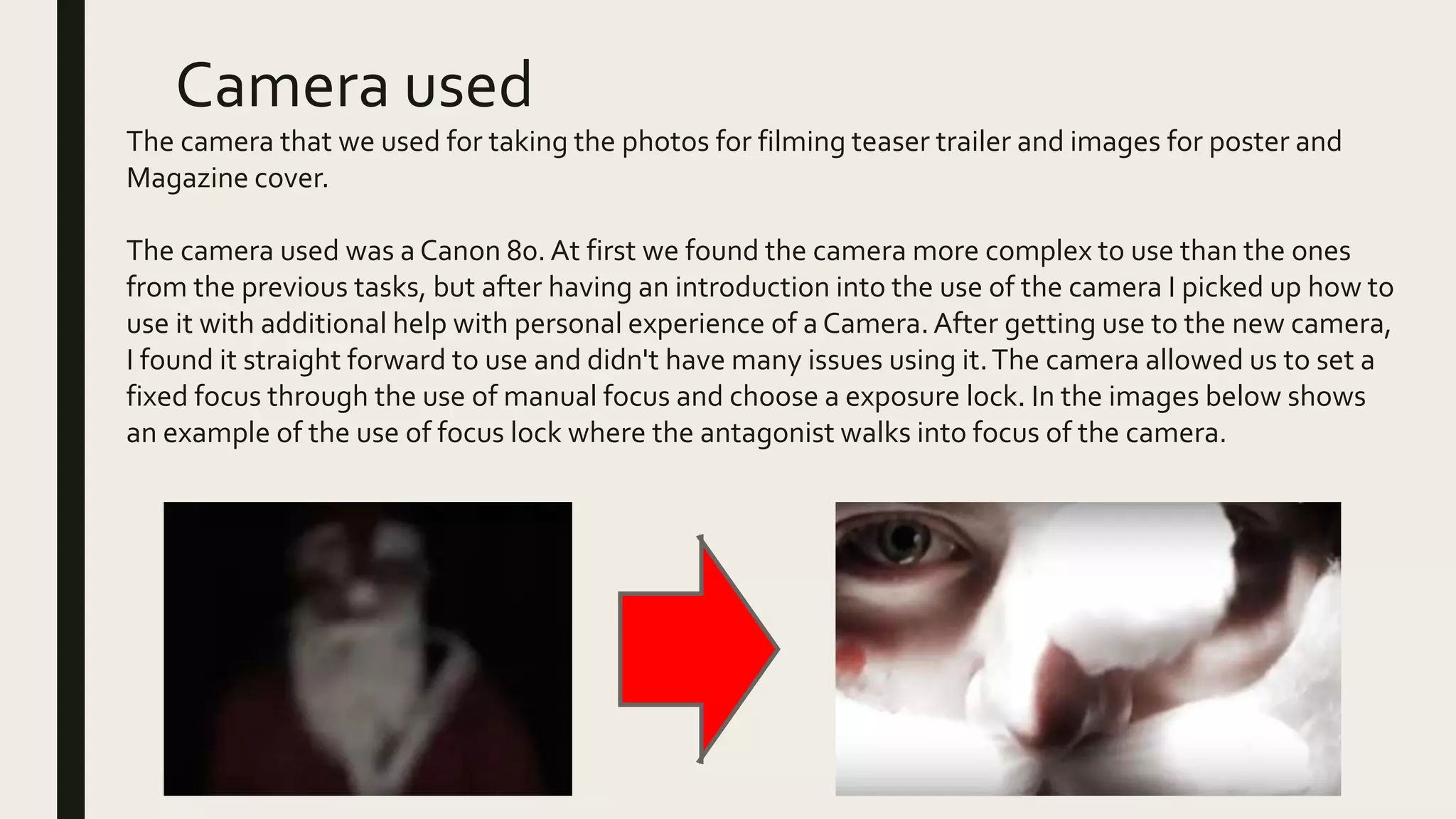Click the dark vertical bar on left edge
This screenshot has width=1456, height=819.
coord(70,409)
